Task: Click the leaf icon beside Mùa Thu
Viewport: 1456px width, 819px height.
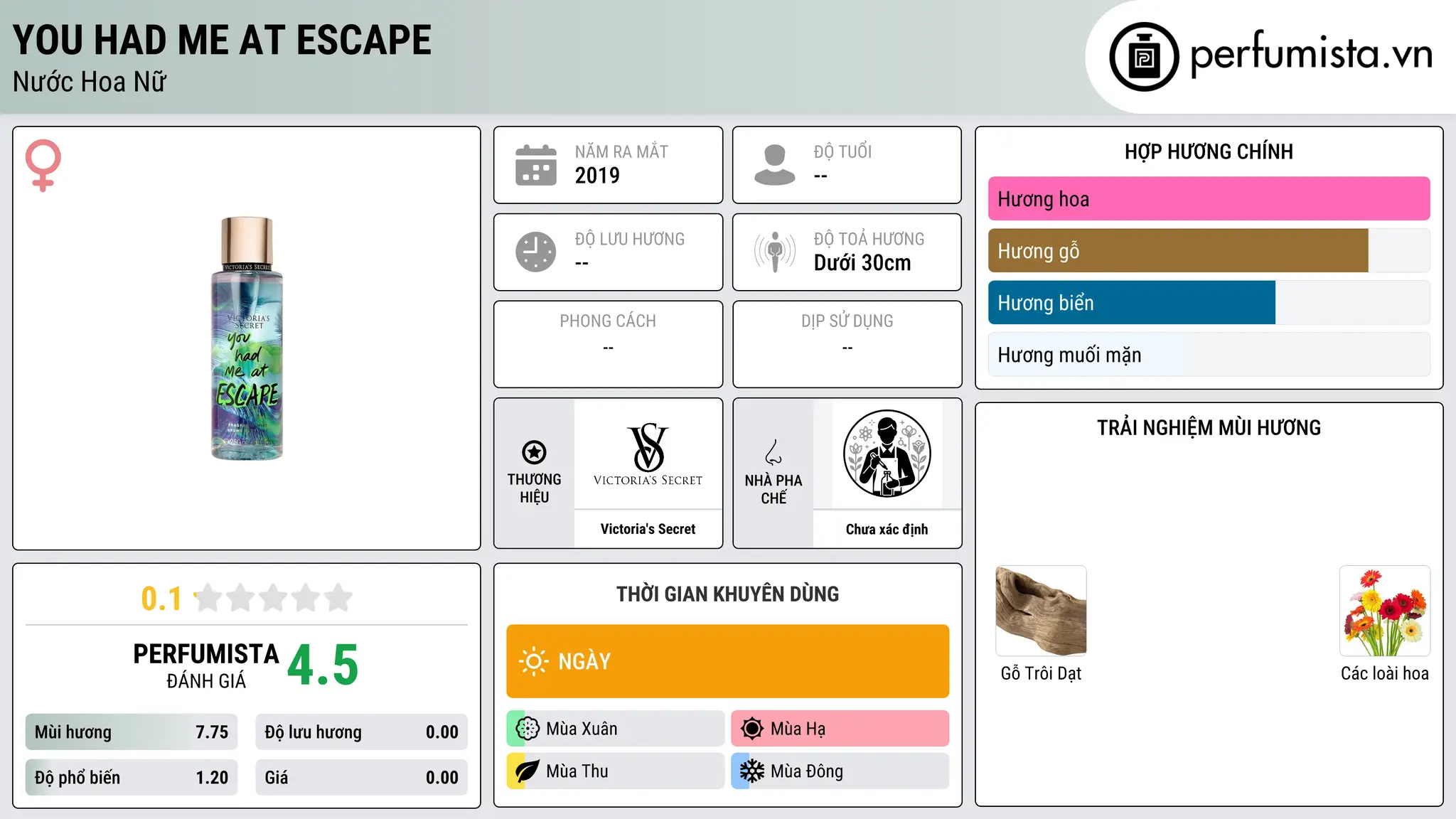Action: [528, 771]
